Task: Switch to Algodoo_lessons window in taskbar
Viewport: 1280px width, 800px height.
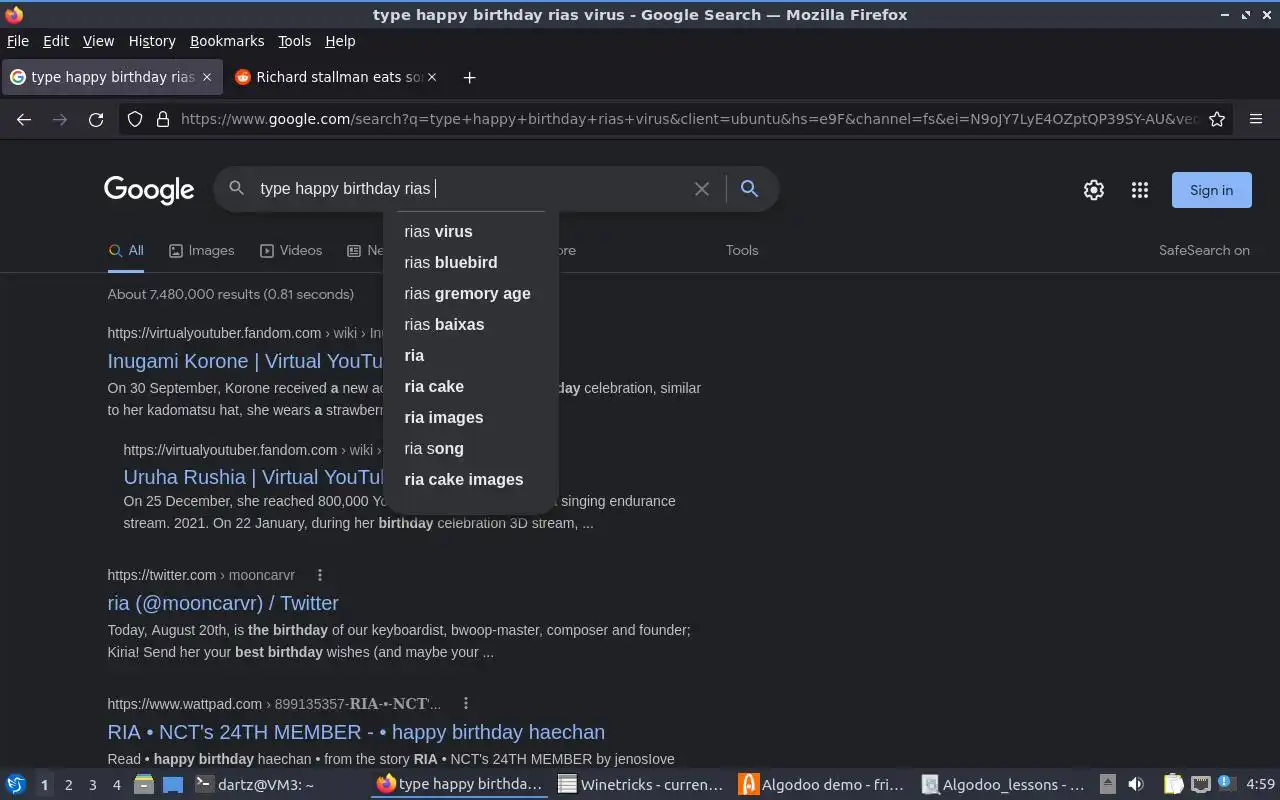Action: coord(1003,785)
